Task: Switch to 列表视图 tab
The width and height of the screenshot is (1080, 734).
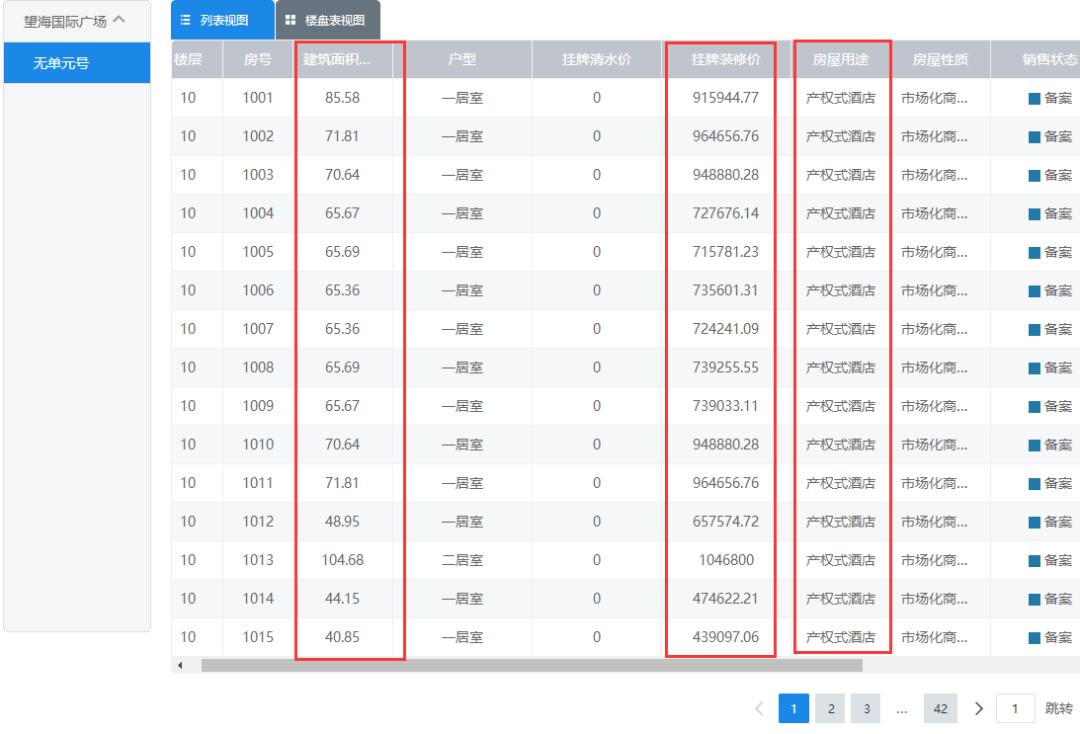Action: pyautogui.click(x=222, y=20)
